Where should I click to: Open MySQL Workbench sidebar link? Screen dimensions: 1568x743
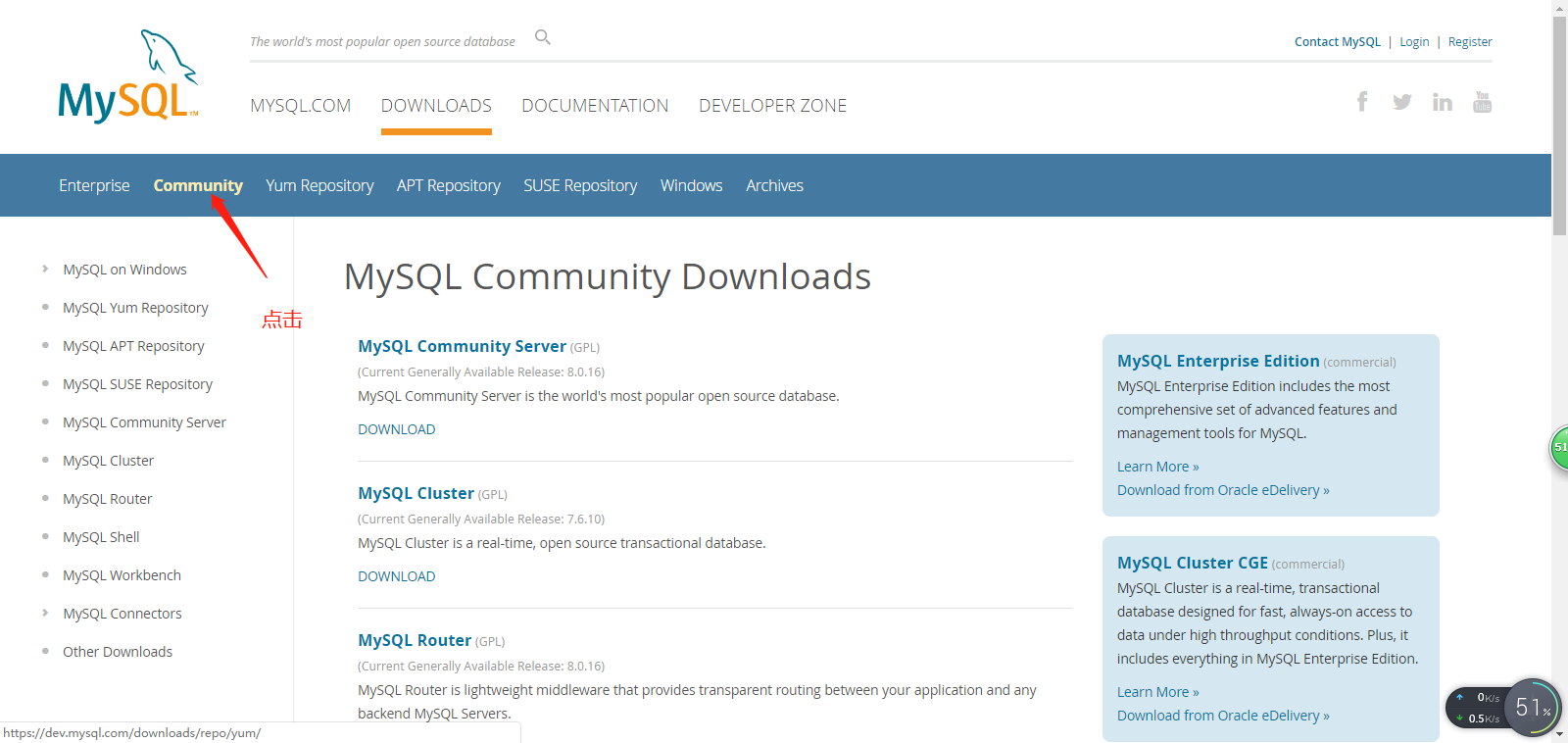click(x=122, y=575)
